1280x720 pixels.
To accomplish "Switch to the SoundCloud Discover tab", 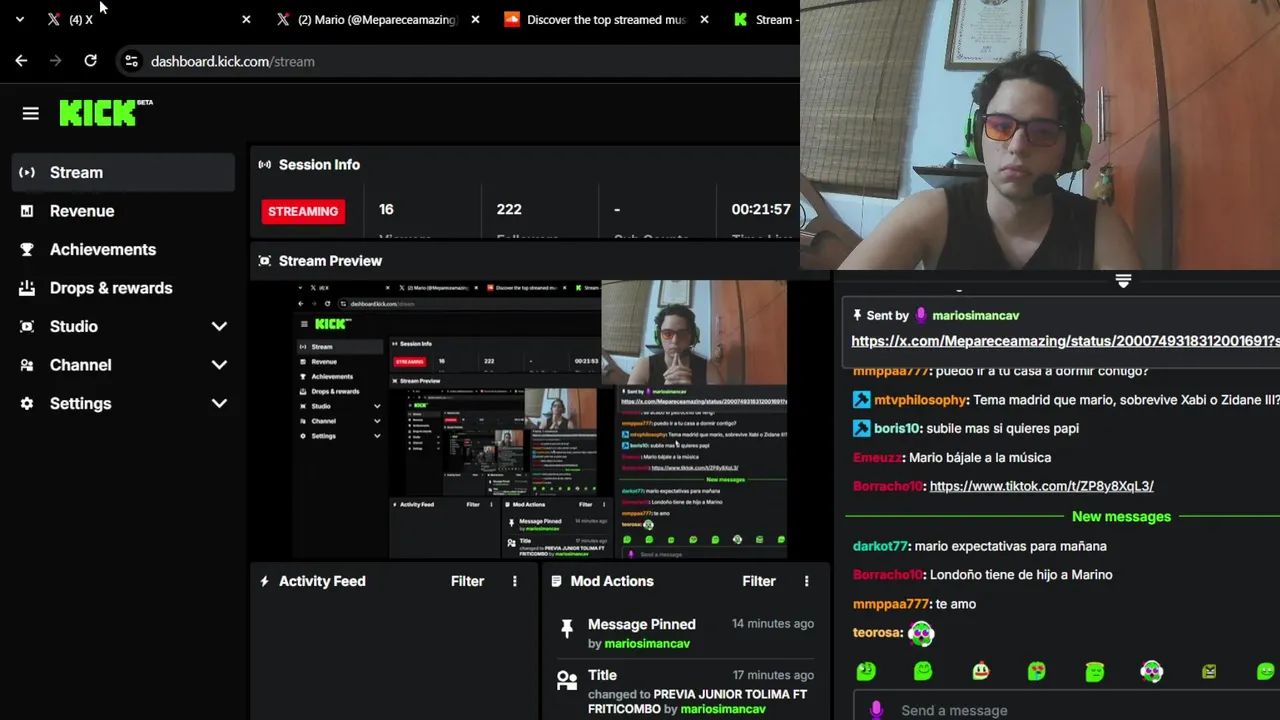I will (x=605, y=19).
